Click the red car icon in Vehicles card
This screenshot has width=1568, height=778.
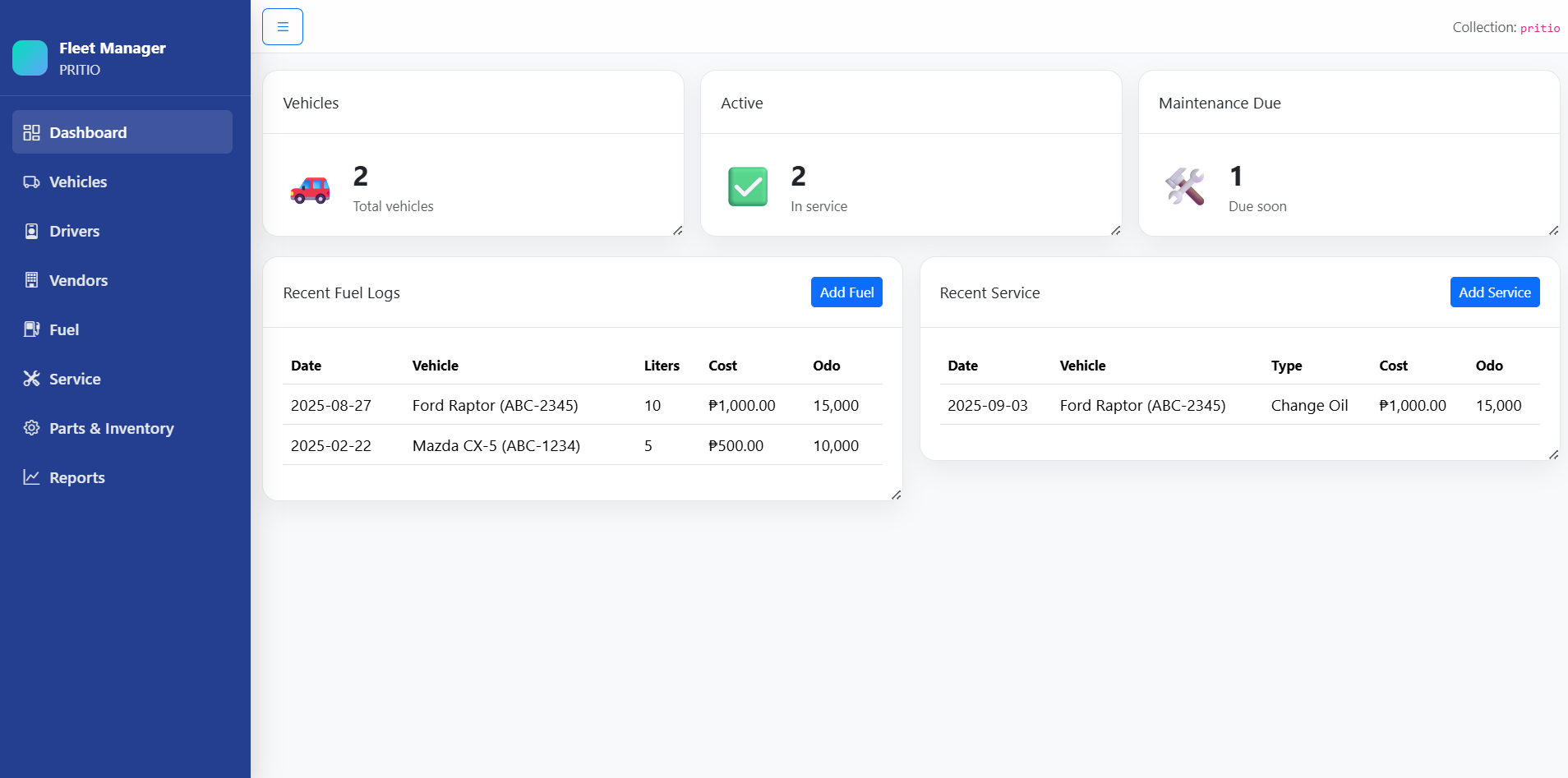tap(310, 190)
